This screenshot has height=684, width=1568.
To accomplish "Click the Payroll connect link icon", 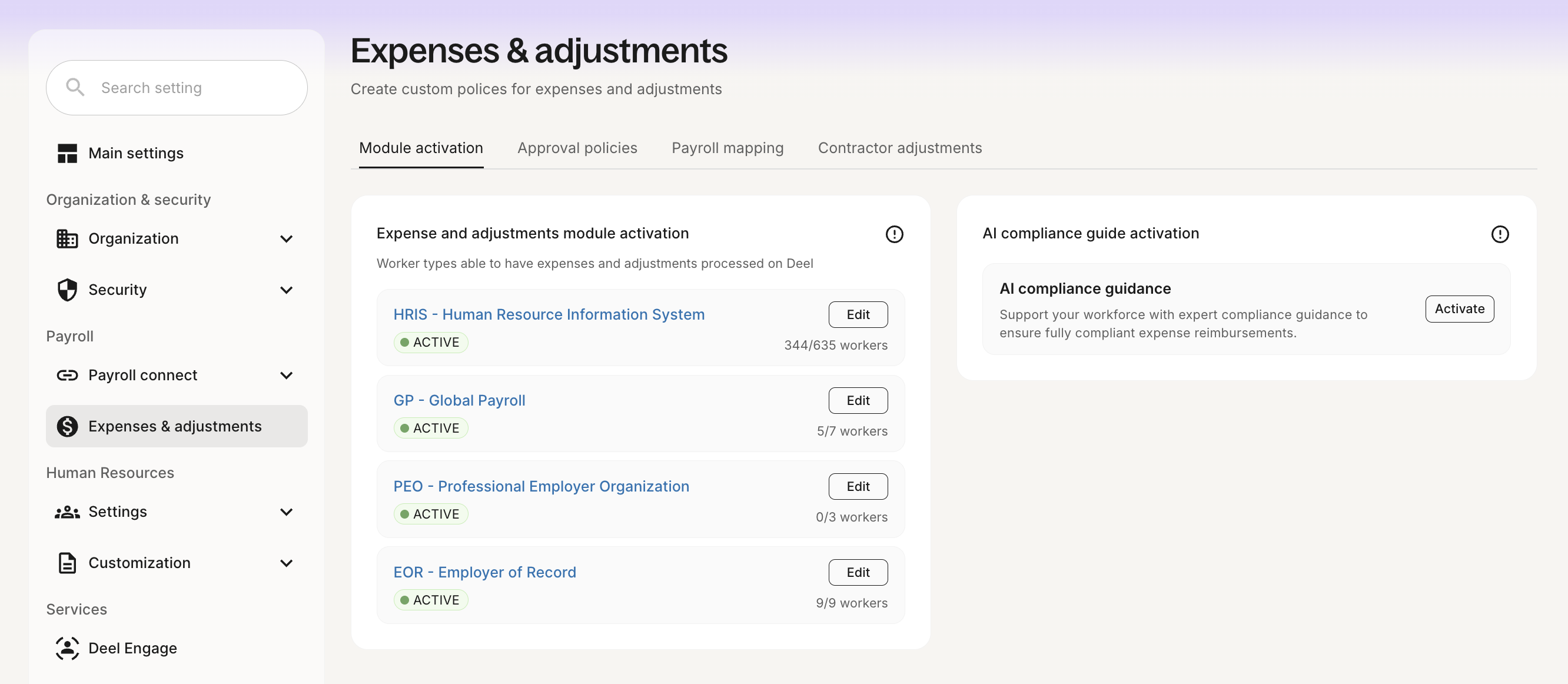I will 67,375.
